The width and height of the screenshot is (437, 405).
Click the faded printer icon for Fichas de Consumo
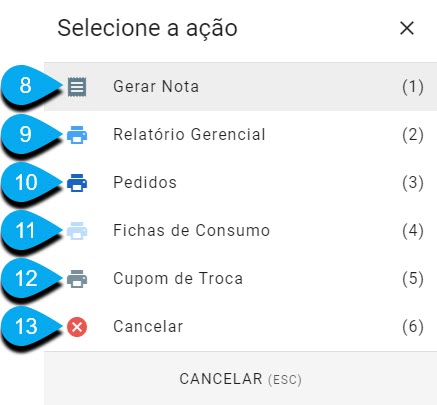coord(77,231)
